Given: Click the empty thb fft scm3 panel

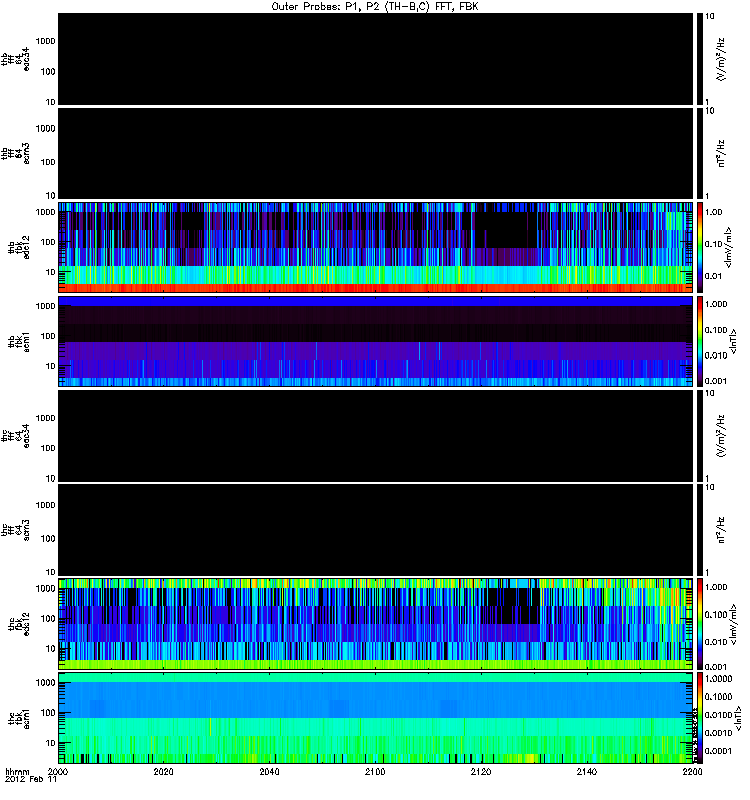Looking at the screenshot, I should click(x=375, y=153).
